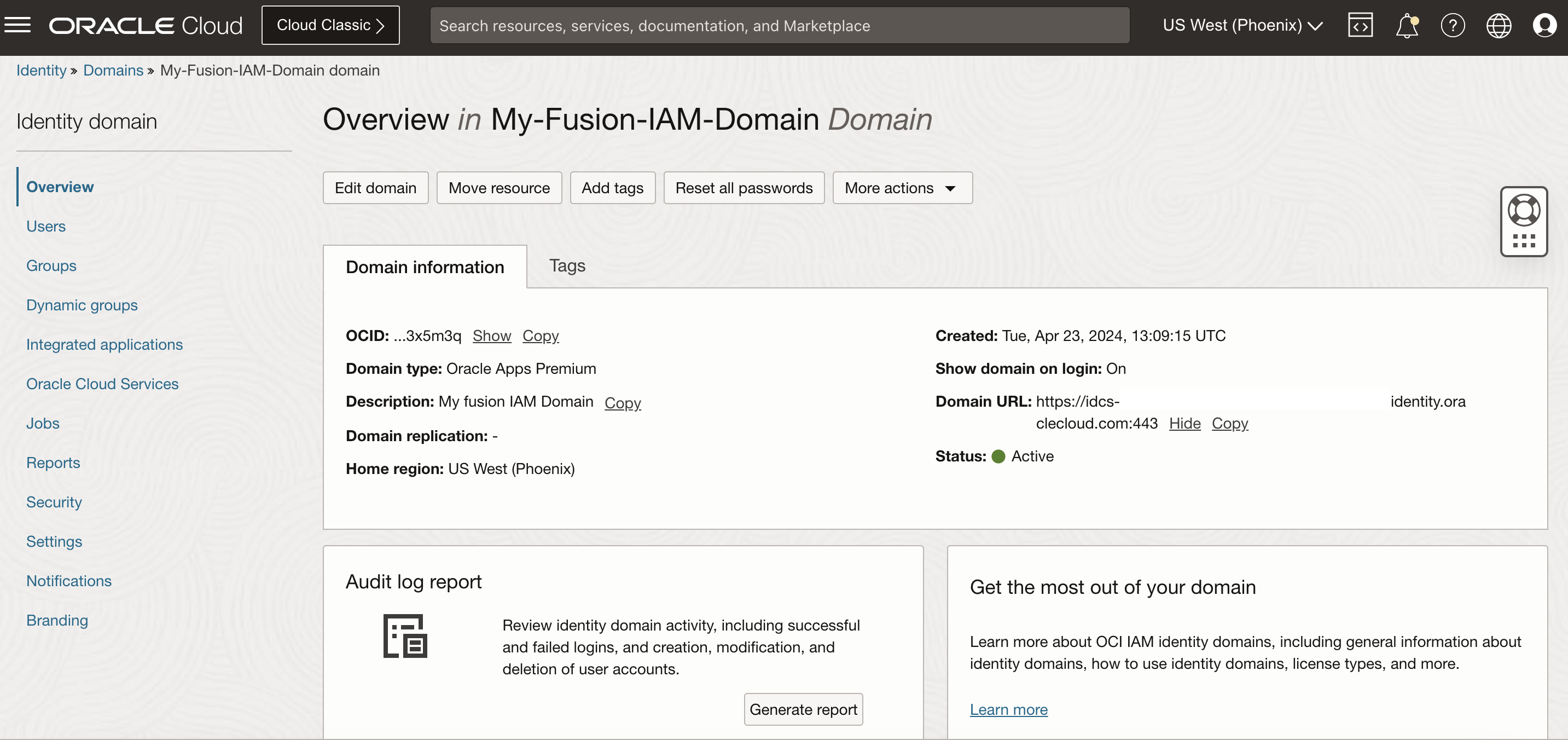Show the full OCID value

491,336
